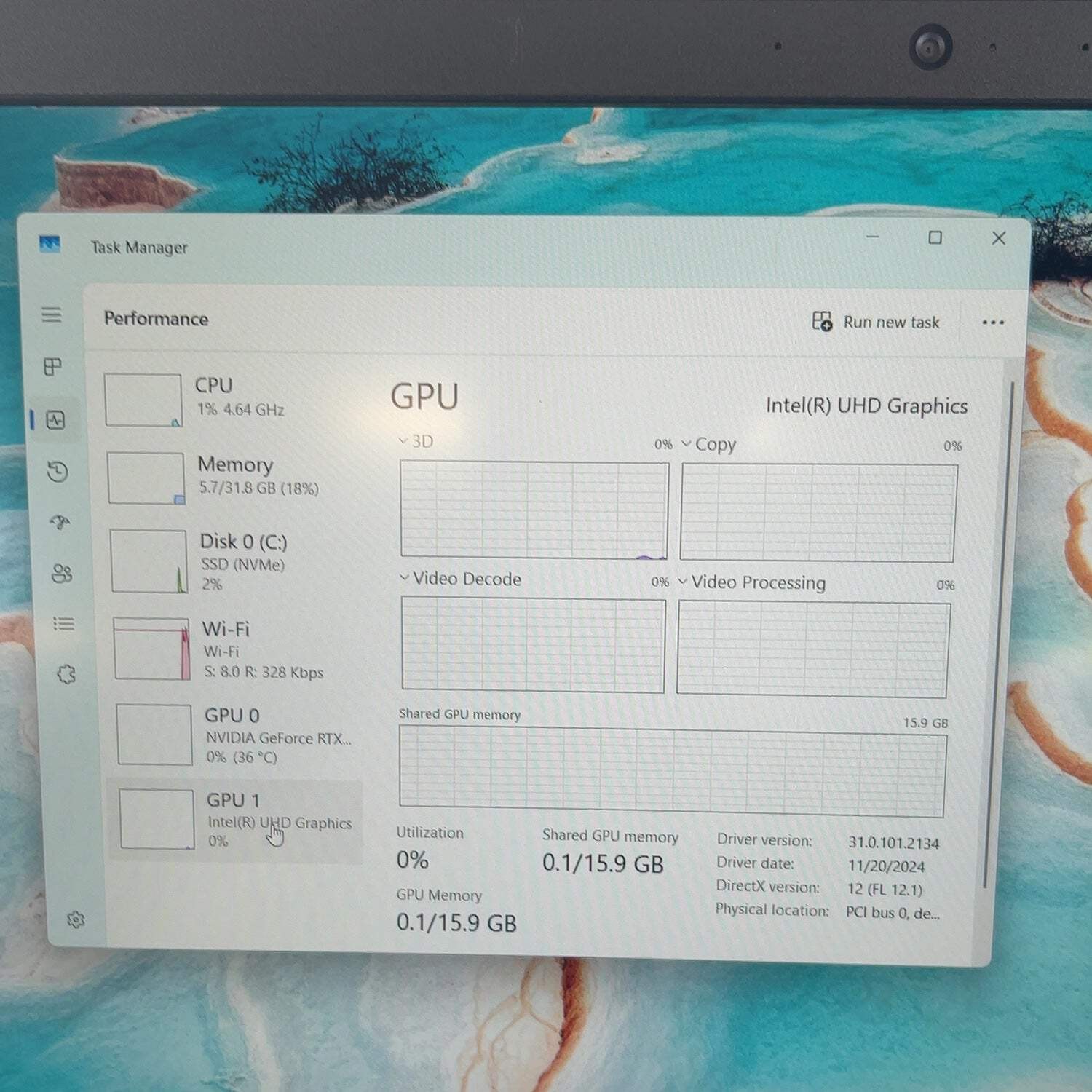
Task: Click the 3D engine graph
Action: coord(534,510)
